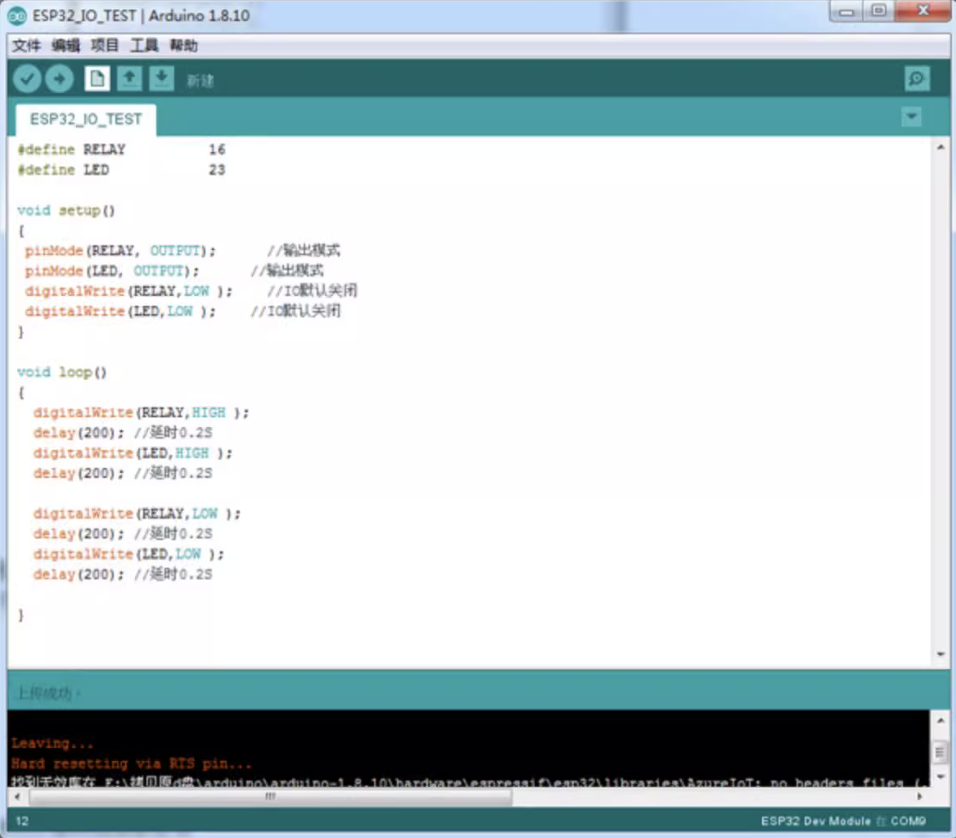The image size is (956, 838).
Task: Open the Serial Monitor magnifier icon
Action: pyautogui.click(x=916, y=79)
